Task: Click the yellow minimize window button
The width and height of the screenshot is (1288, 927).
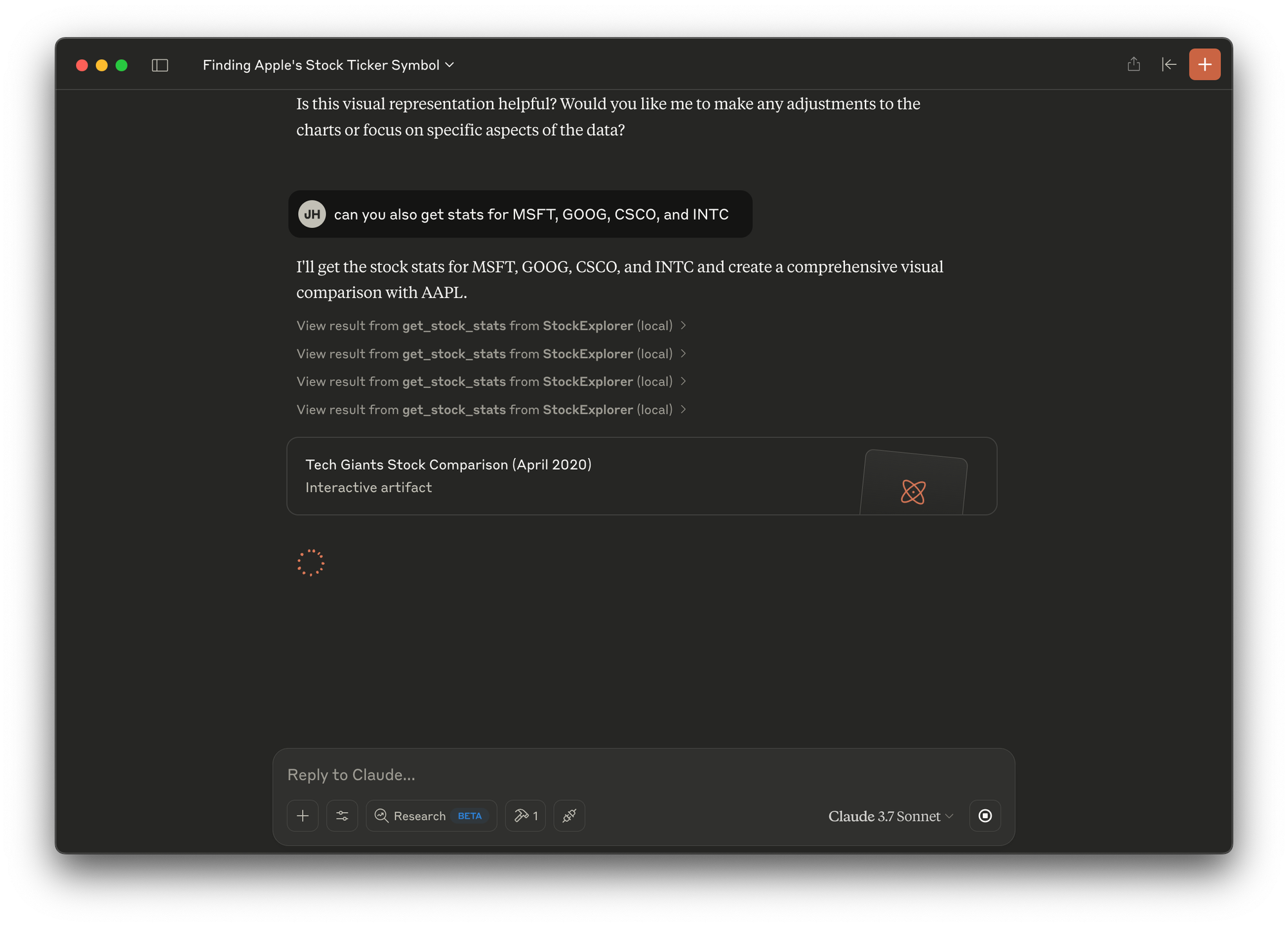Action: [x=102, y=65]
